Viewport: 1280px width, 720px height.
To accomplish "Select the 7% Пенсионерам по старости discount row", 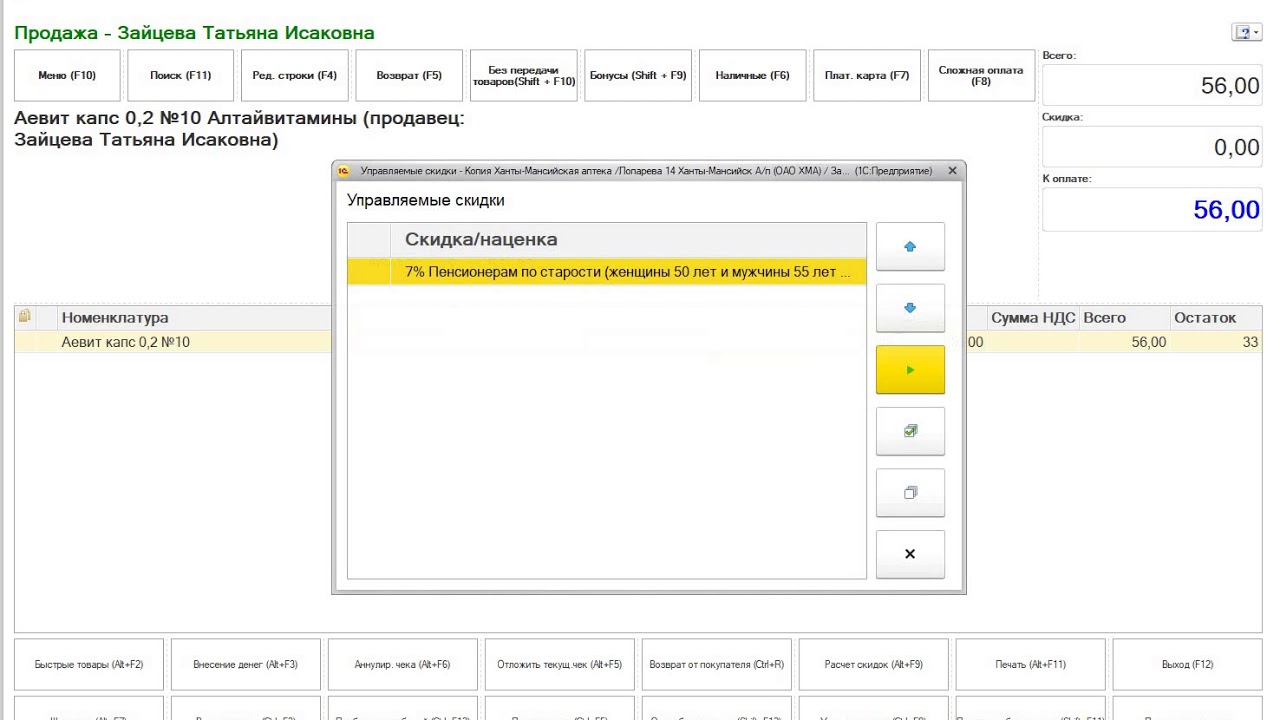I will coord(606,272).
